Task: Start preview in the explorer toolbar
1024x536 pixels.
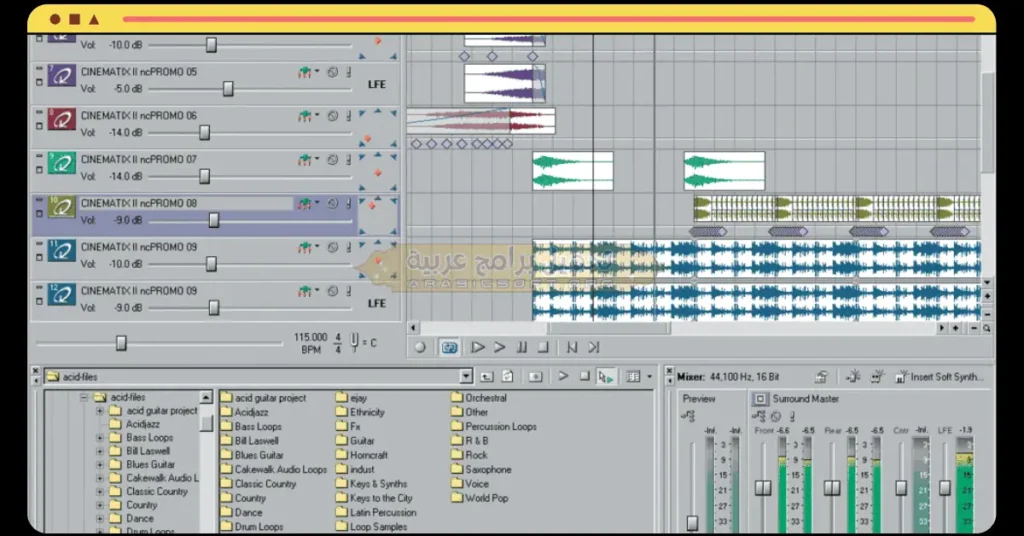Action: pos(563,376)
